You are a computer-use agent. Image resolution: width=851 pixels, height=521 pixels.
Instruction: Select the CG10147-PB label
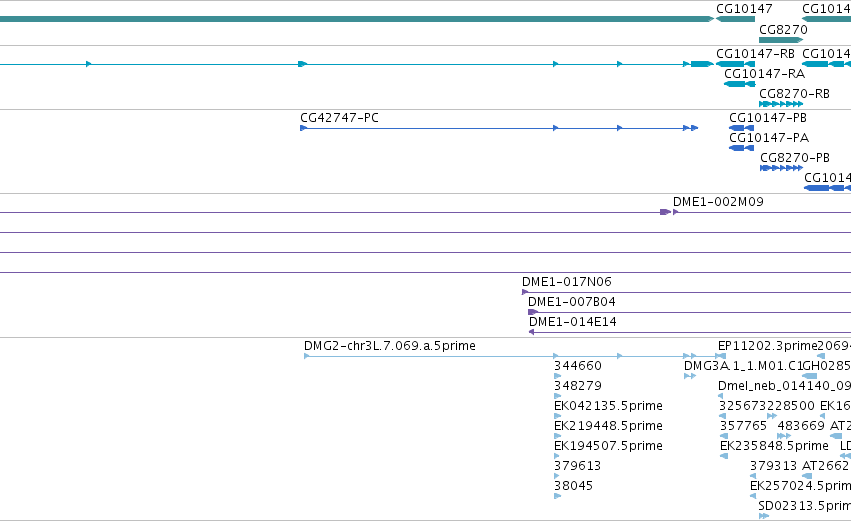(x=768, y=118)
